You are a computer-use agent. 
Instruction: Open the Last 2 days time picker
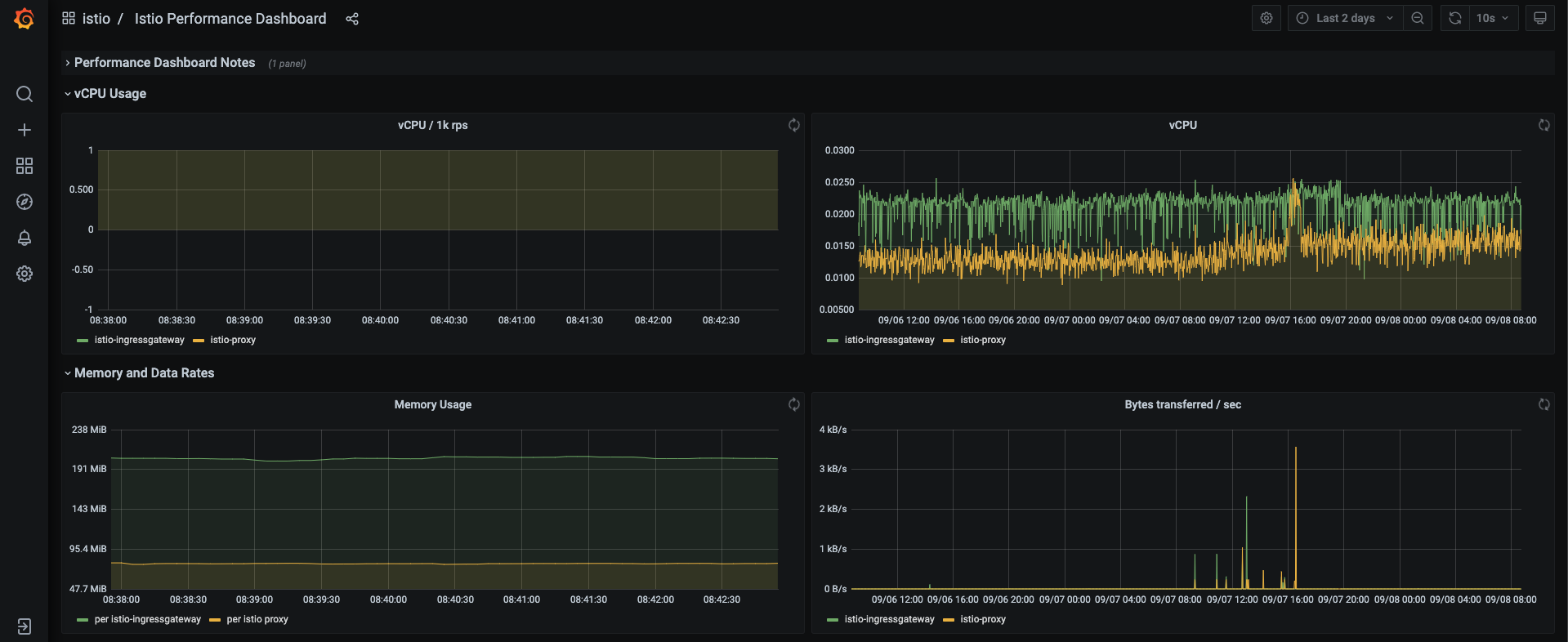tap(1345, 18)
